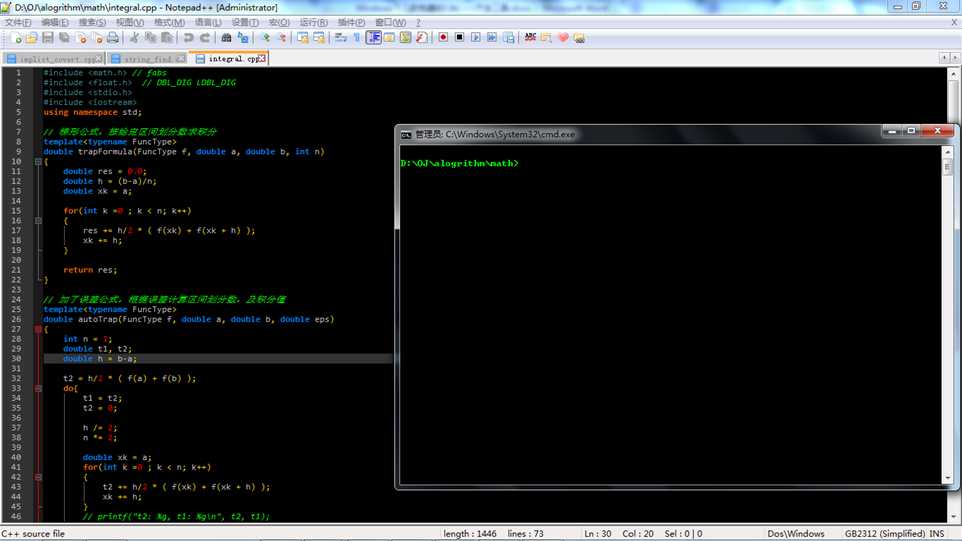The height and width of the screenshot is (541, 962).
Task: Cut selection using scissors icon
Action: click(x=134, y=38)
